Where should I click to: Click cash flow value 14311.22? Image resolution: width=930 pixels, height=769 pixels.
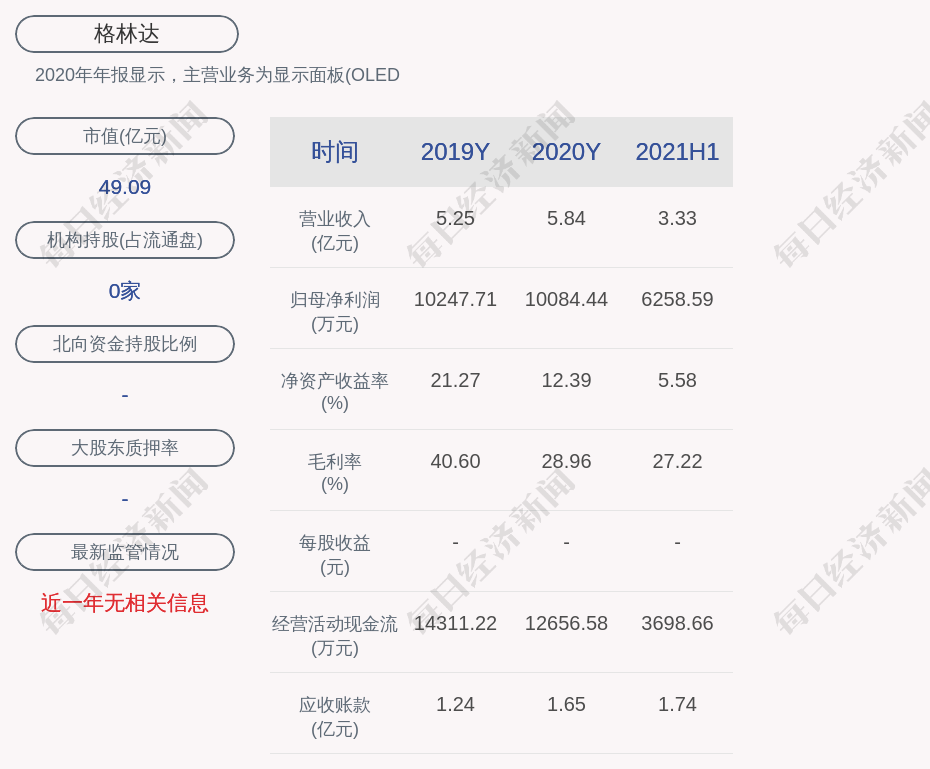coord(455,623)
